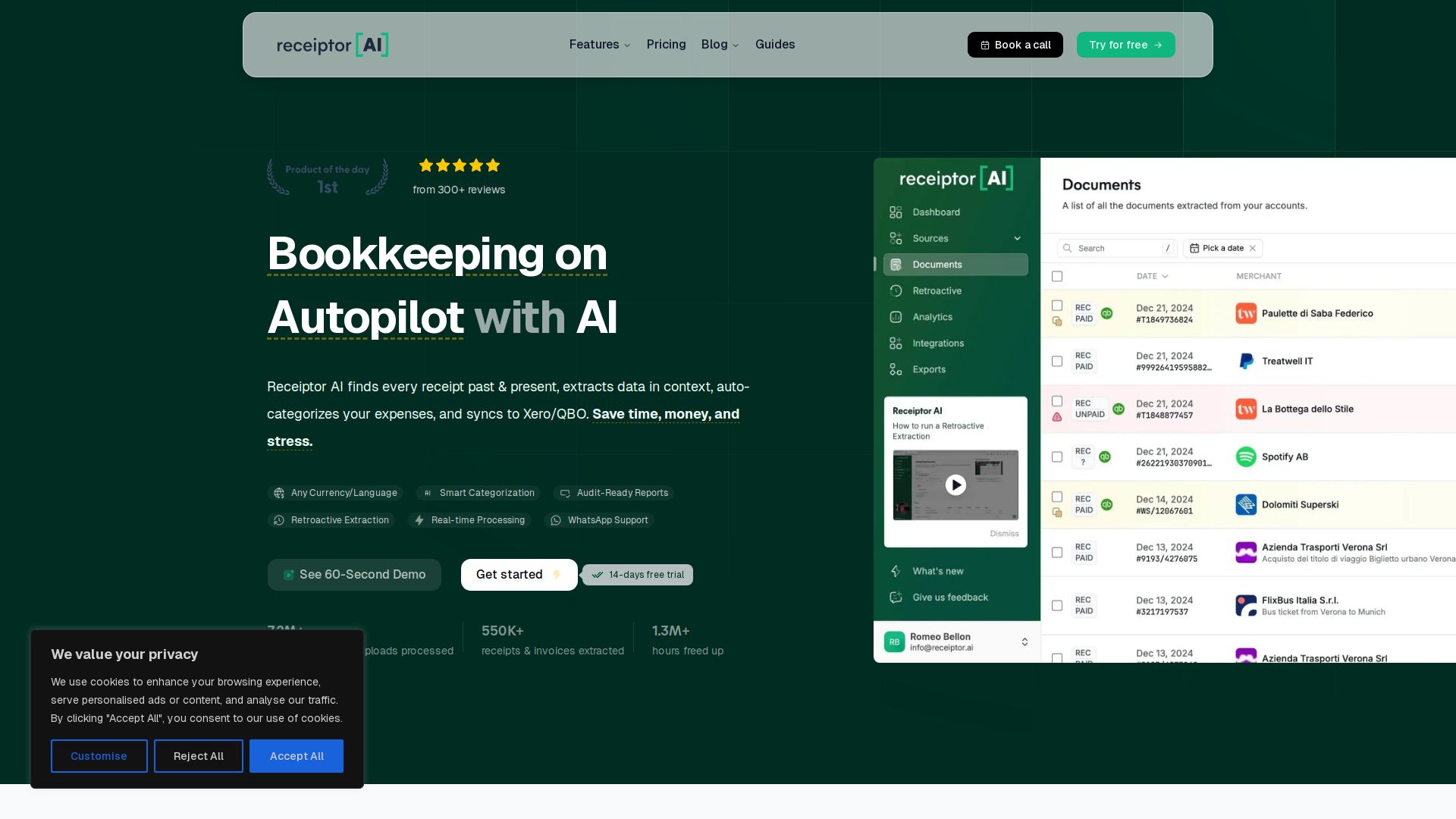
Task: Accept All cookies
Action: (x=296, y=755)
